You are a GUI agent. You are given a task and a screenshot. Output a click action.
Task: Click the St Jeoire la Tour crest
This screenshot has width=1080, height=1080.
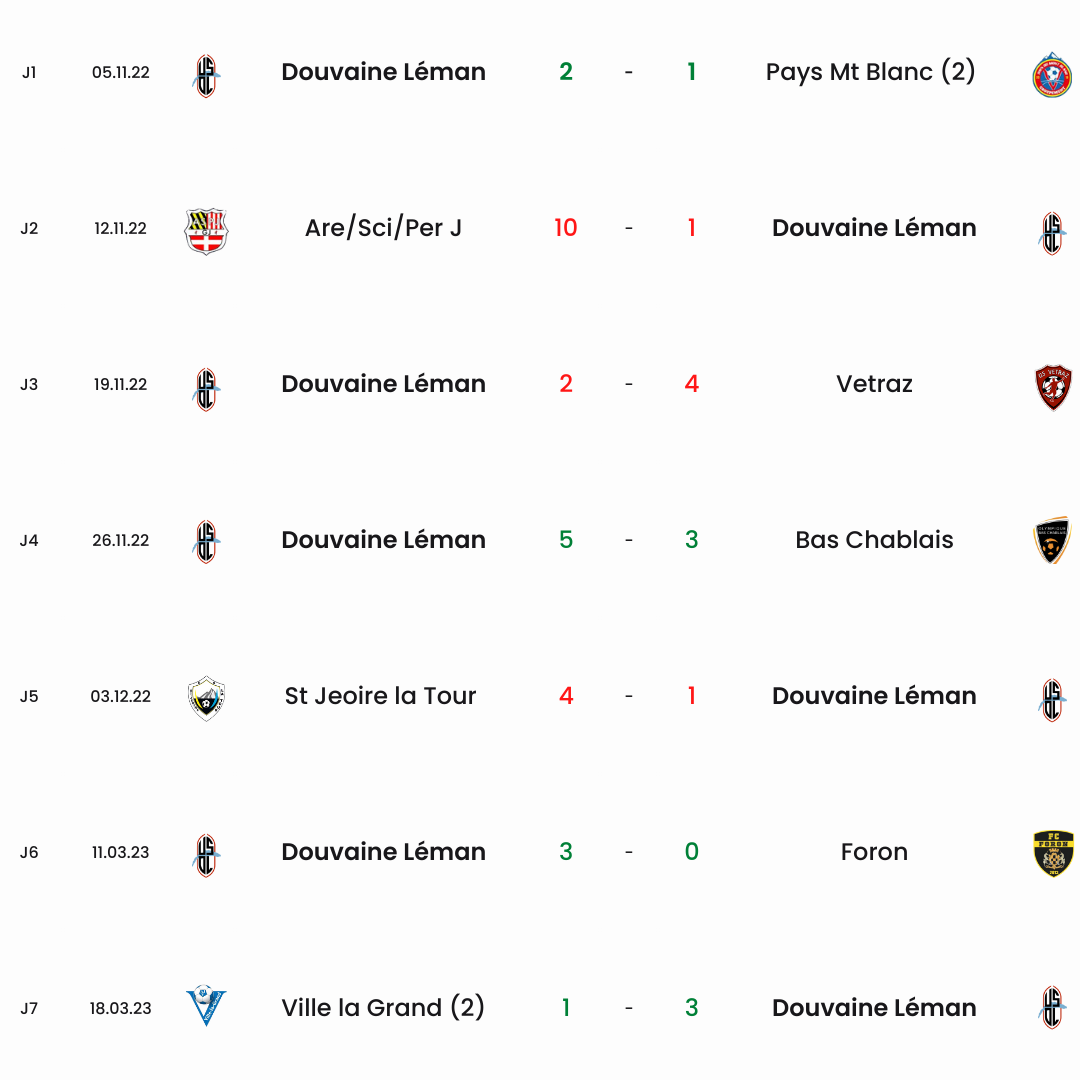coord(206,698)
